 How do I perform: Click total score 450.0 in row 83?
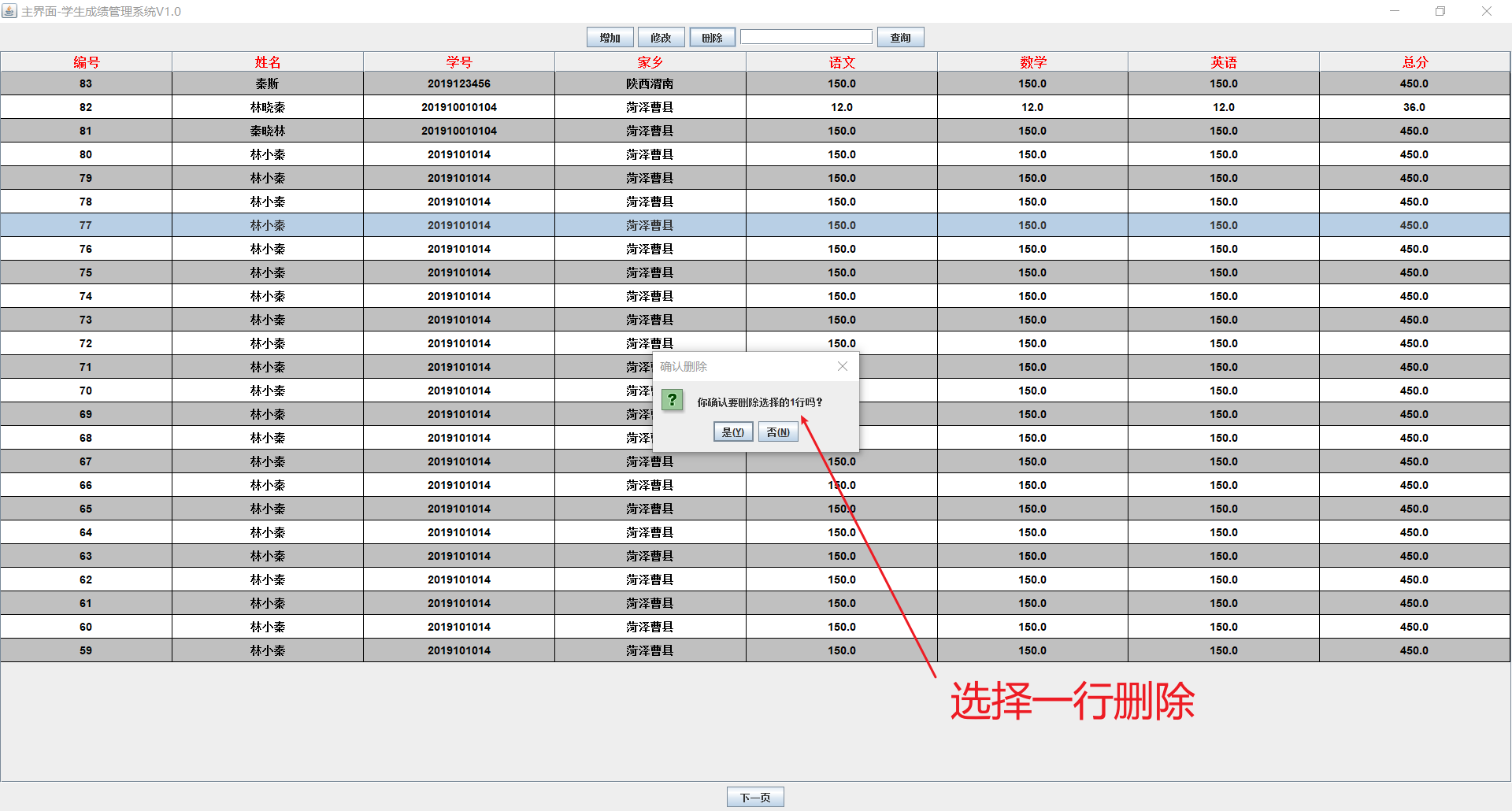pos(1414,83)
